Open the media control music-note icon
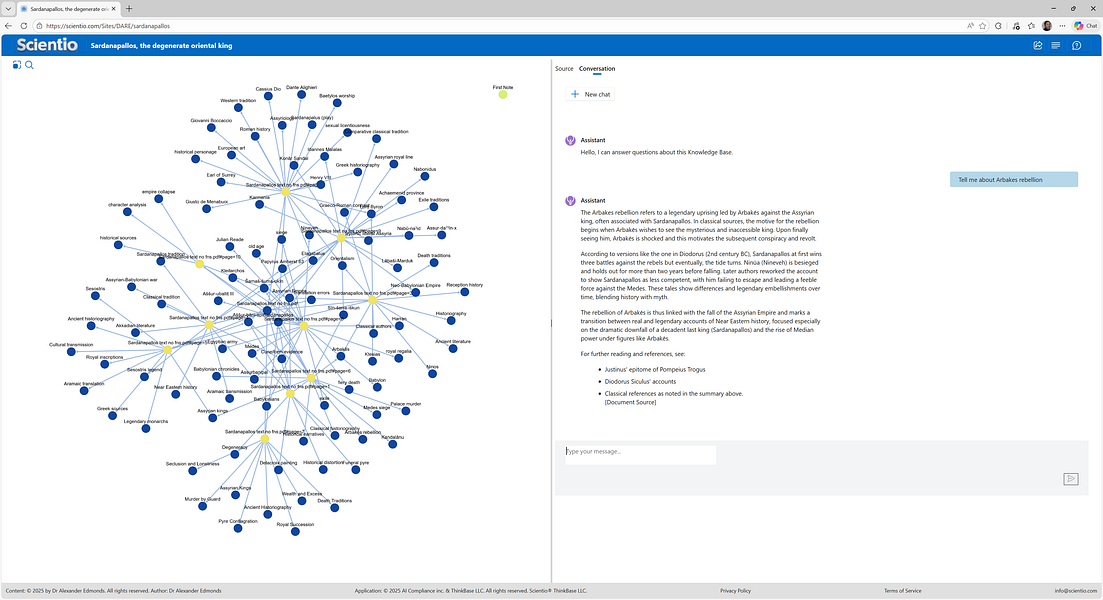 point(1016,26)
